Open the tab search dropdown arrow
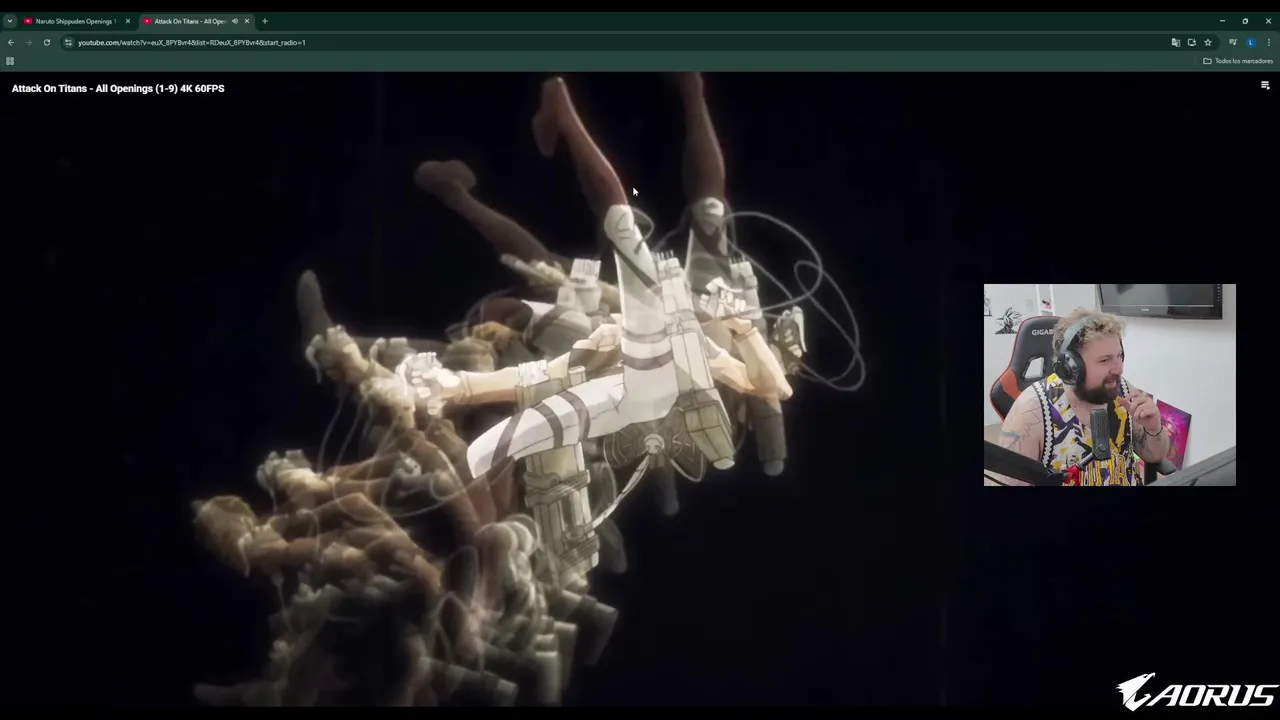The height and width of the screenshot is (720, 1280). pyautogui.click(x=9, y=21)
